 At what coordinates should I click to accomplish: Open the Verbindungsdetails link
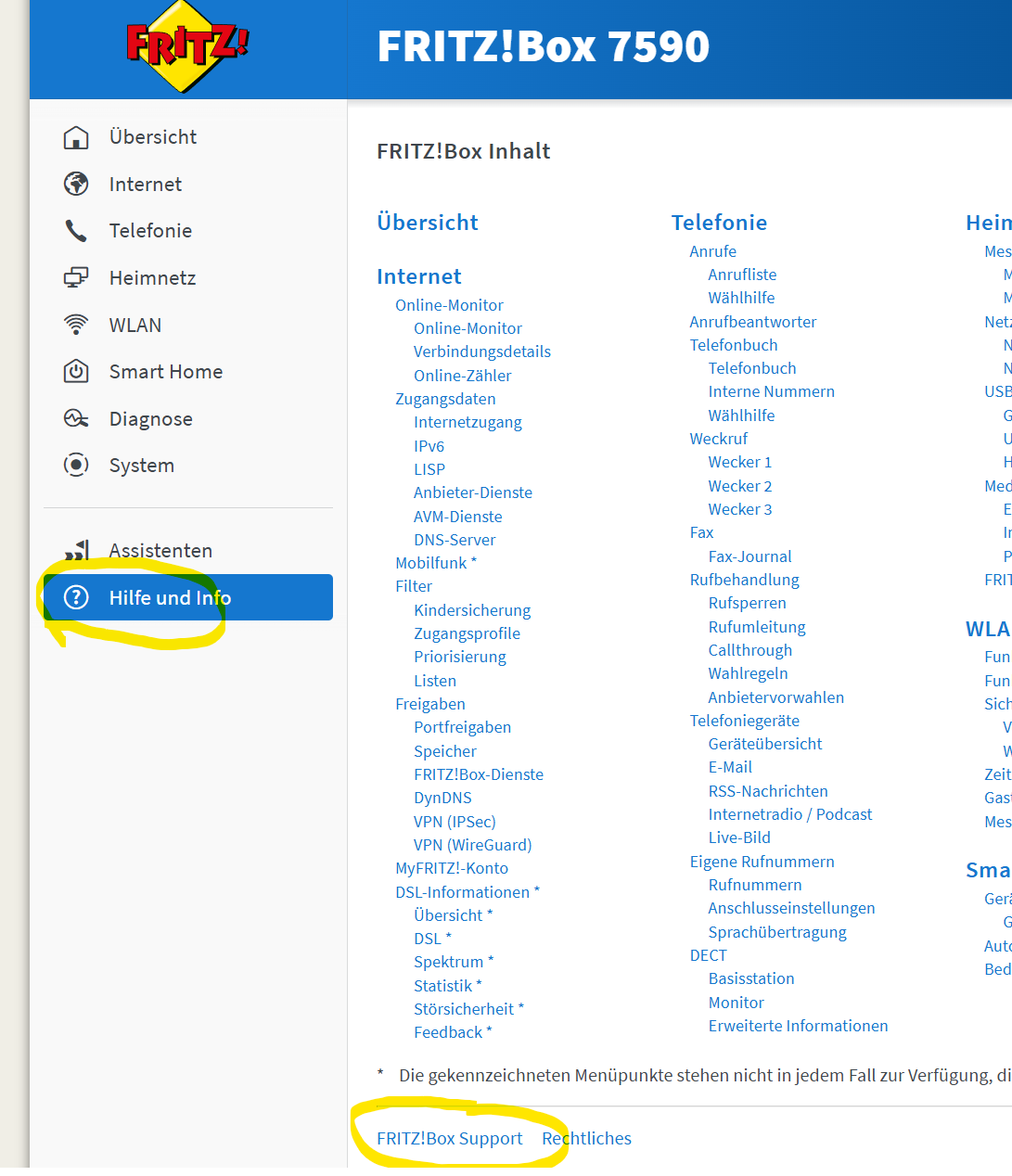482,352
